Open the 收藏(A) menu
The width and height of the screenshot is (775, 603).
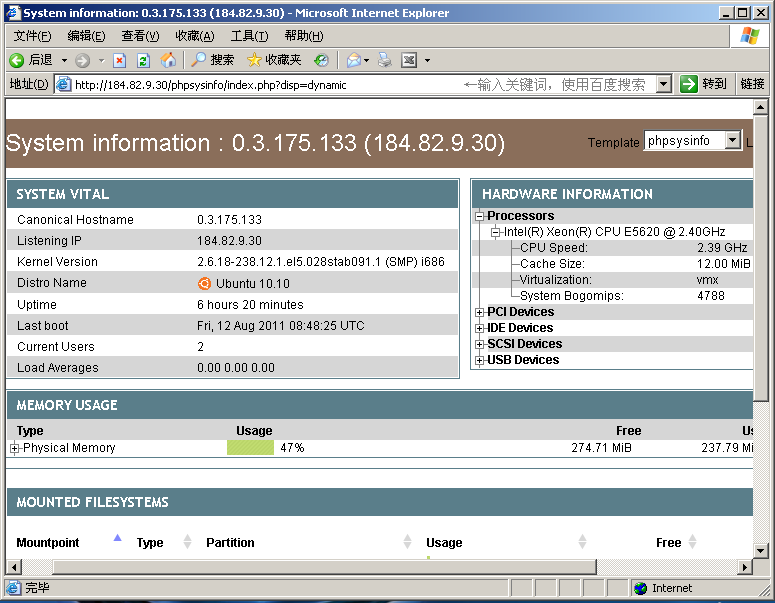coord(195,36)
